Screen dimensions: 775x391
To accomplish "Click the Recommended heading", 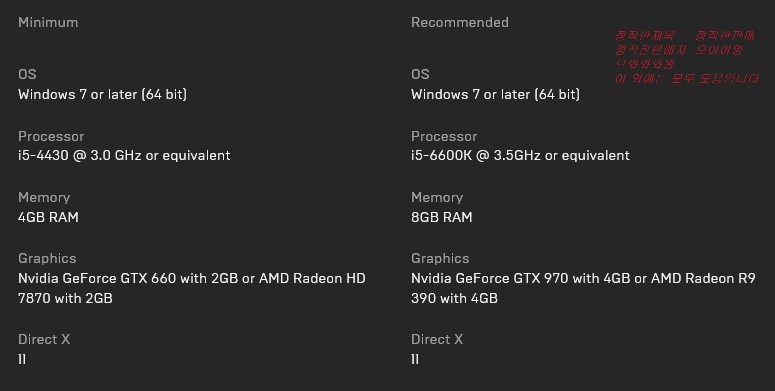I will pos(460,22).
